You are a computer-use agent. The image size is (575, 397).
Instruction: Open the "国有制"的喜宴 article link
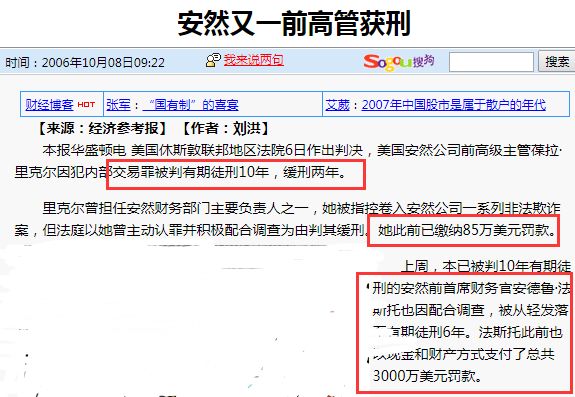click(190, 105)
